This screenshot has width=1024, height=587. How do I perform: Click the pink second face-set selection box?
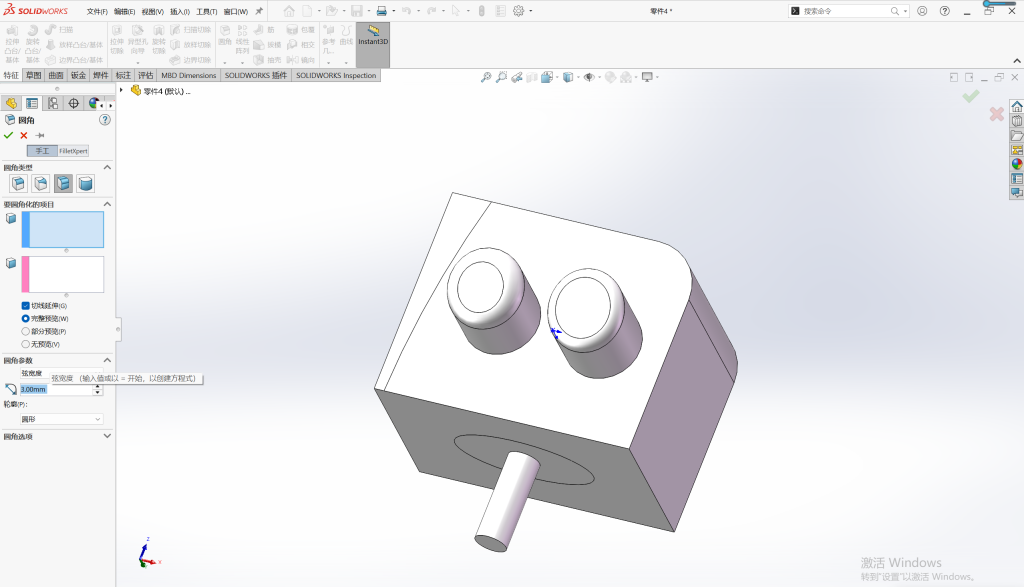point(63,274)
